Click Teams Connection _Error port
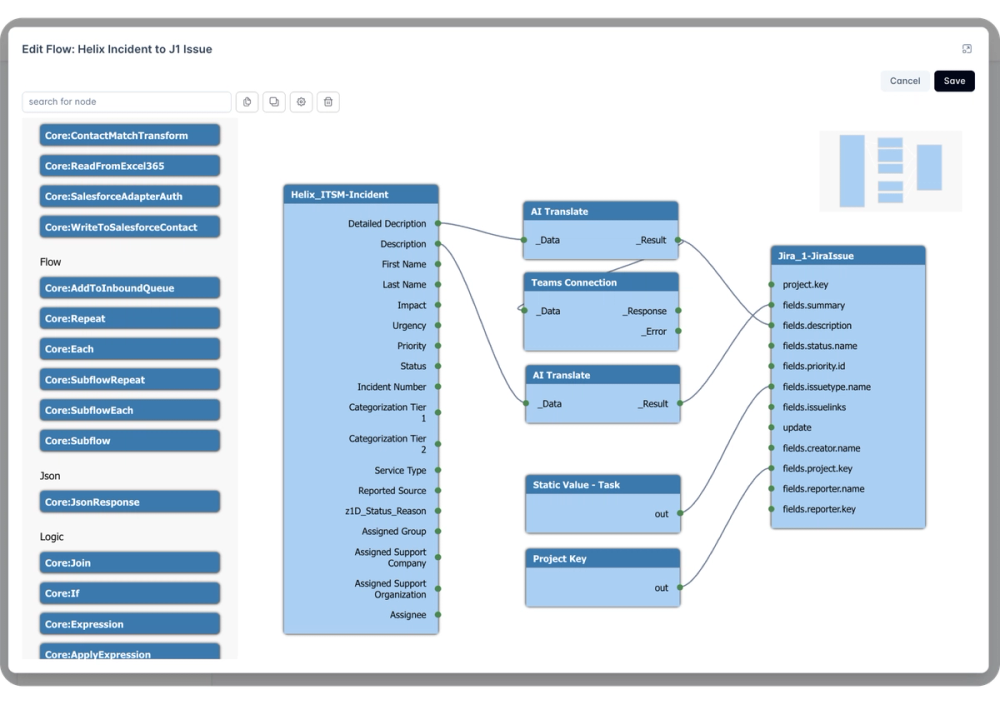The height and width of the screenshot is (705, 1000). point(678,331)
